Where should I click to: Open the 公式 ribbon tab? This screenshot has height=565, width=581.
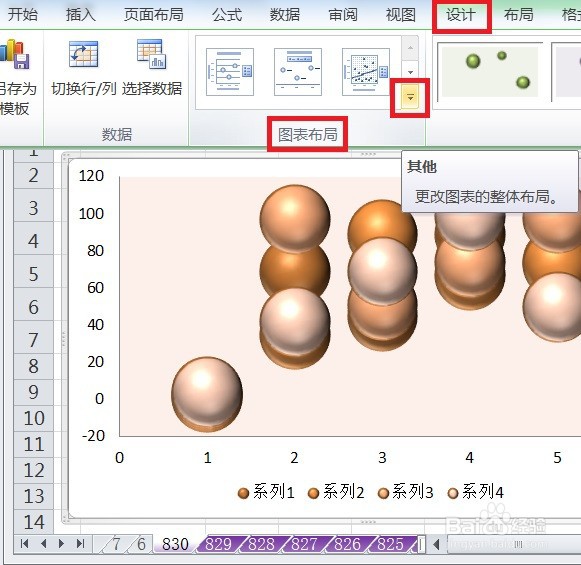pos(227,15)
